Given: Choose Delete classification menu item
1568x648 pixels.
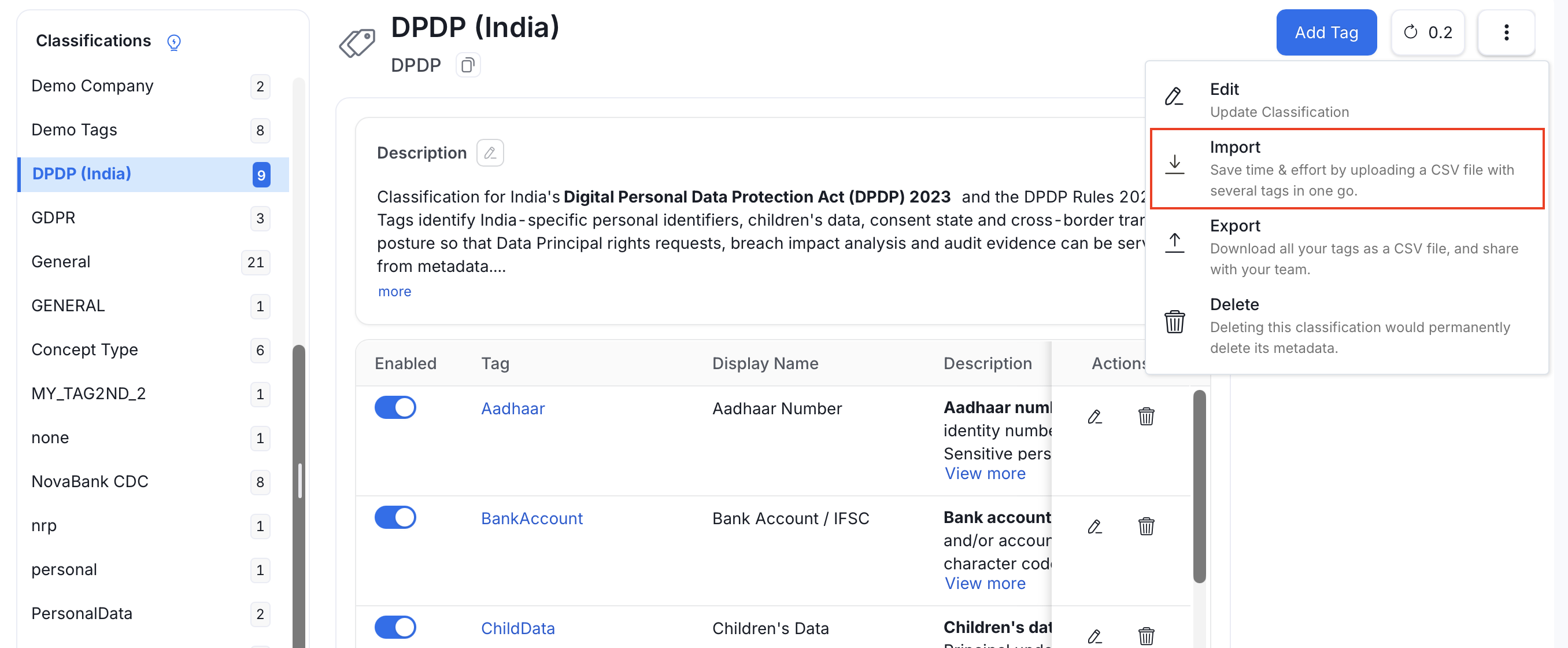Looking at the screenshot, I should click(1347, 326).
